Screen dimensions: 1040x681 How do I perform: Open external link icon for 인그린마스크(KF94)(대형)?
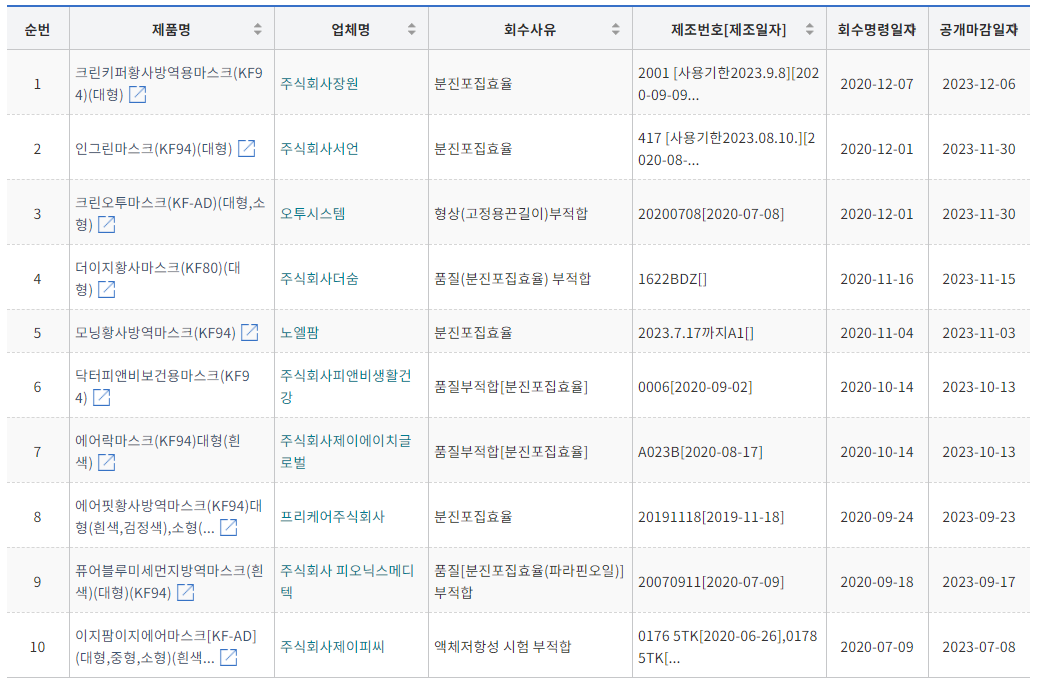coord(246,149)
